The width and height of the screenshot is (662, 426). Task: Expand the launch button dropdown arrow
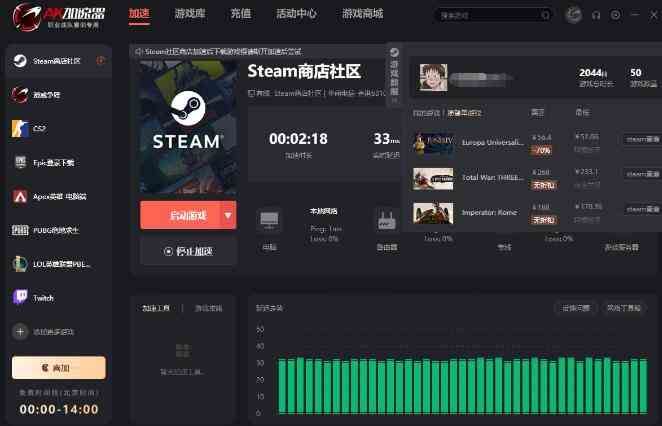coord(228,216)
